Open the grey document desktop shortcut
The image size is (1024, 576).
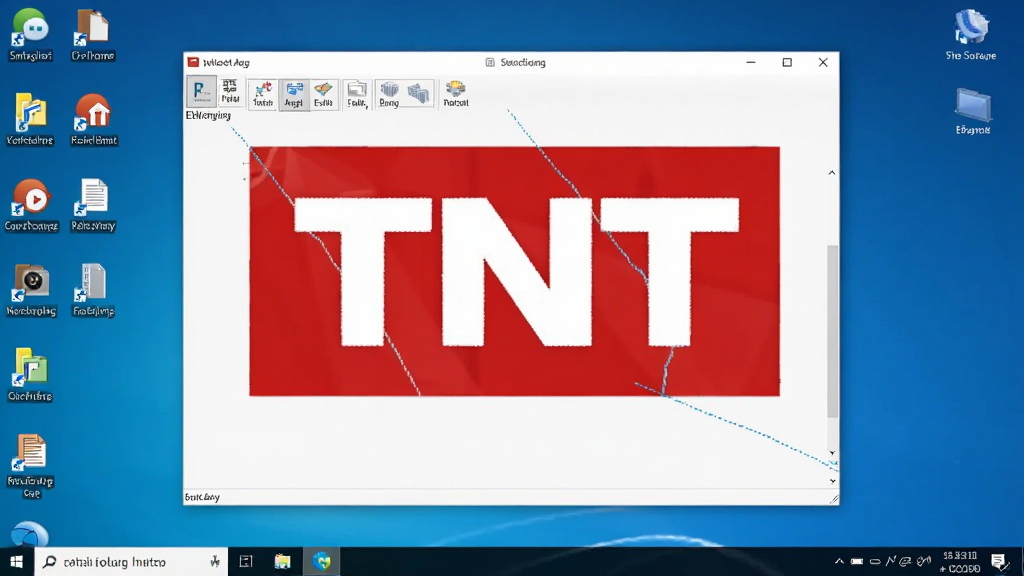click(93, 290)
